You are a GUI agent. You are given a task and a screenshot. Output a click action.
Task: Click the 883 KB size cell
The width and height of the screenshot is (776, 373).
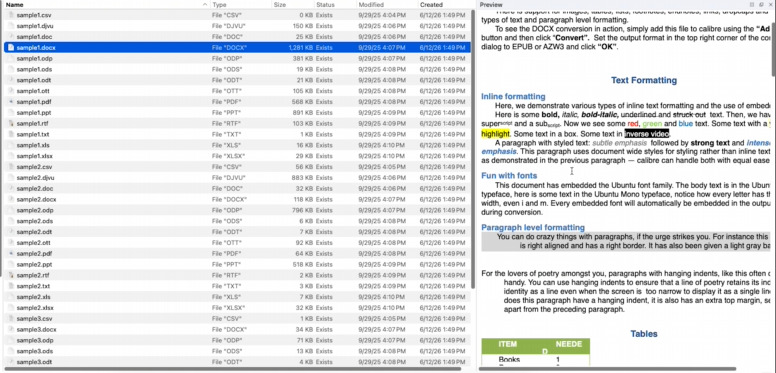coord(303,178)
